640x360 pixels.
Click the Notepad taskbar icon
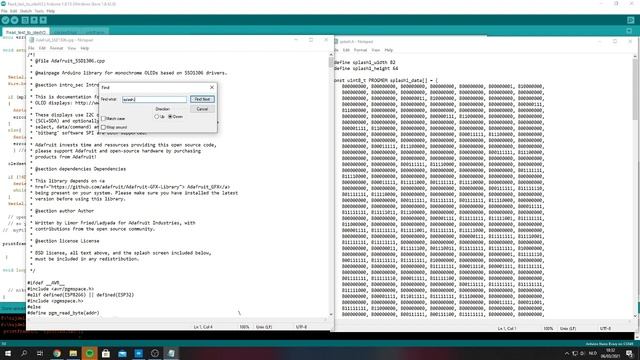coord(171,353)
